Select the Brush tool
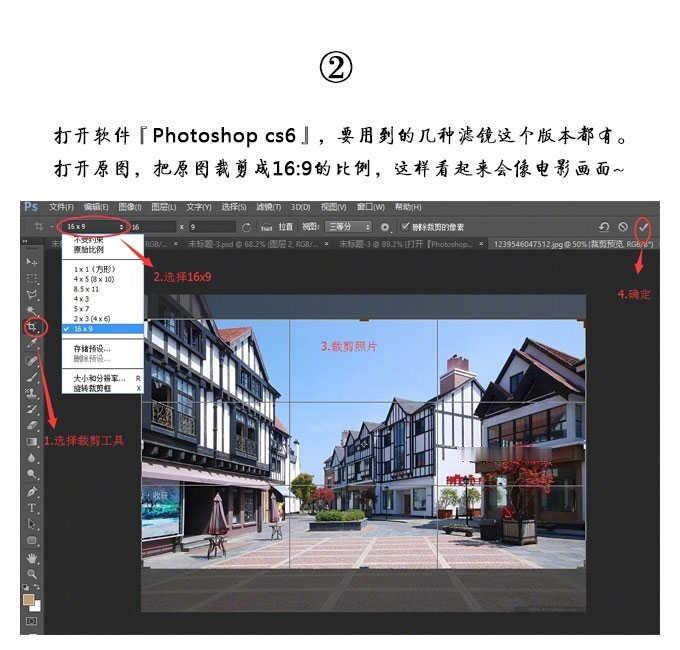 coord(31,377)
